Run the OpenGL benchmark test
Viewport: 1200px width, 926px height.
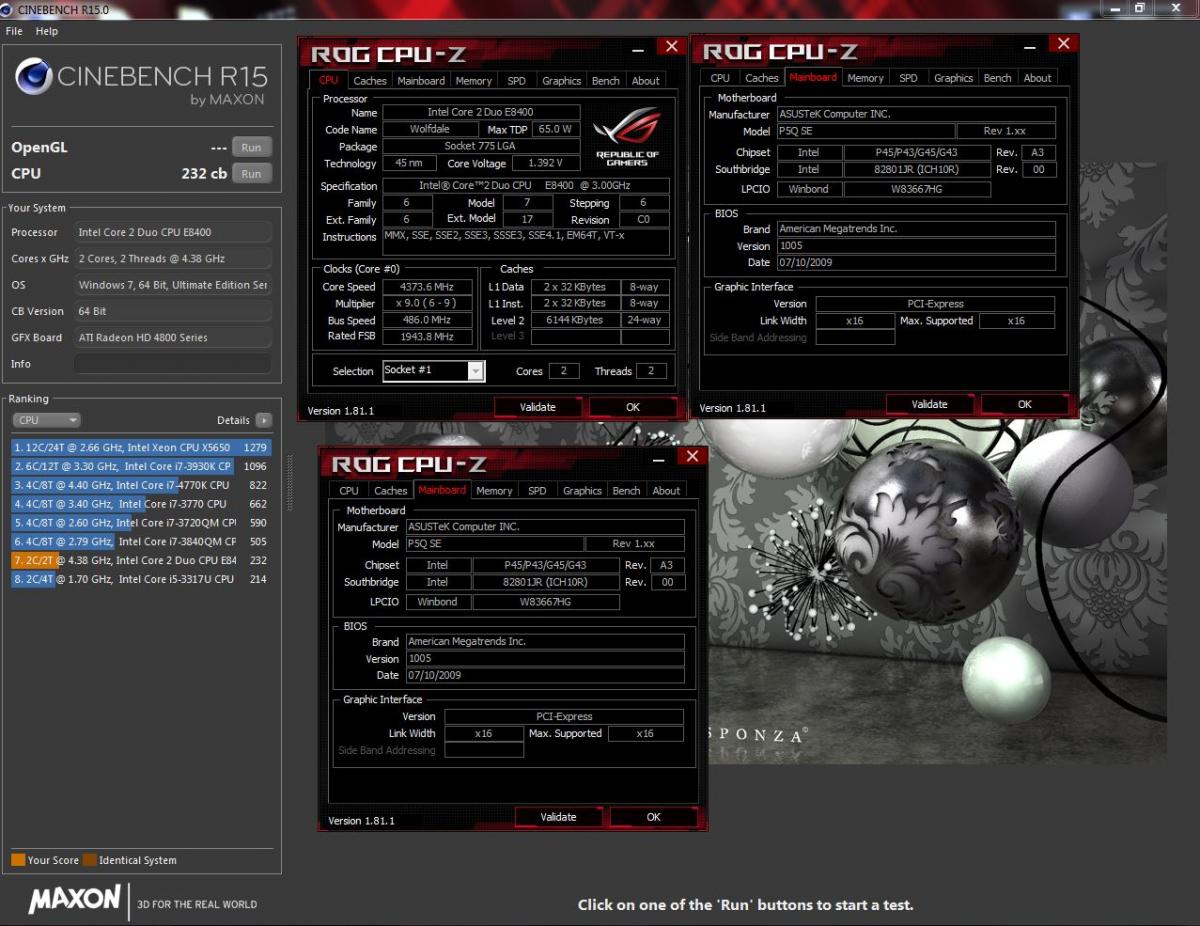pos(251,147)
